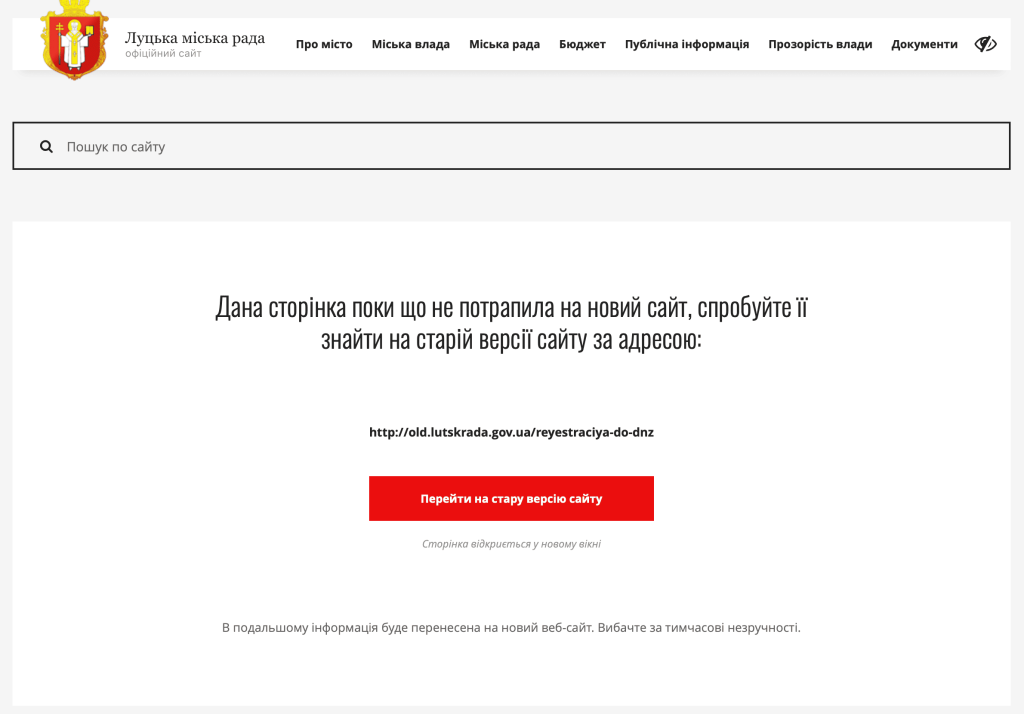Click the 'Сторінка відкриється у новому вікні' note
Image resolution: width=1024 pixels, height=714 pixels.
[511, 544]
